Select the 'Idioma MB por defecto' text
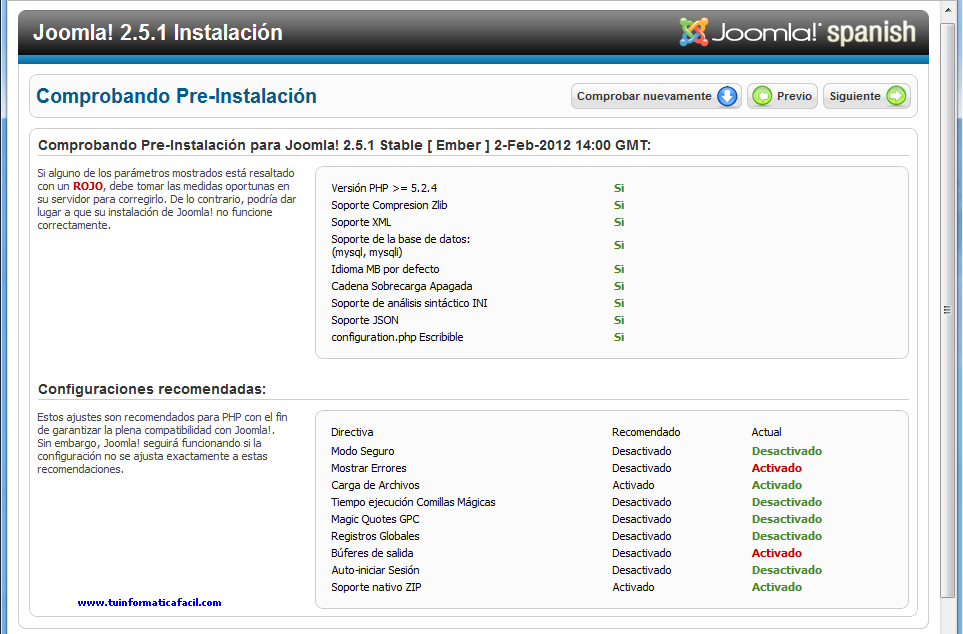This screenshot has width=963, height=634. (385, 269)
